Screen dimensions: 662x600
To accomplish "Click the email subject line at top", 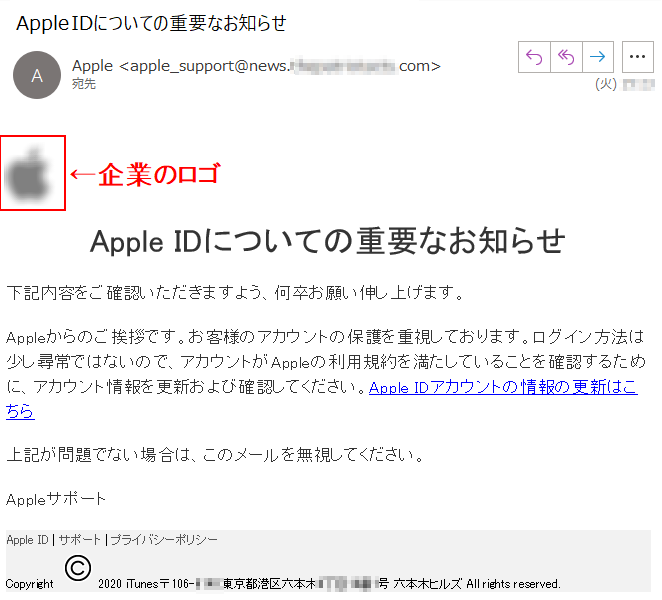I will (151, 23).
